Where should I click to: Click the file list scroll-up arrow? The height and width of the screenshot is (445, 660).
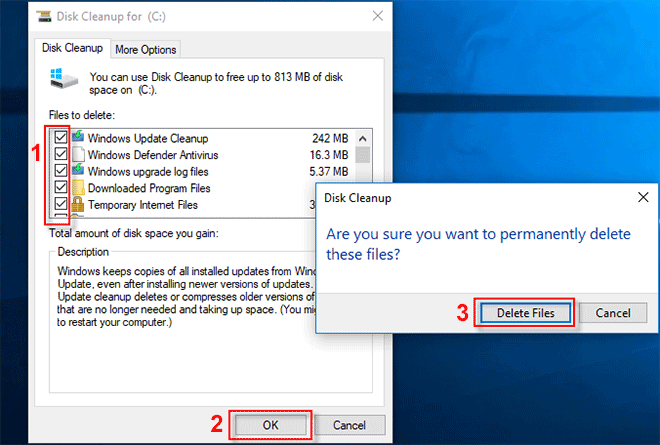tap(362, 138)
